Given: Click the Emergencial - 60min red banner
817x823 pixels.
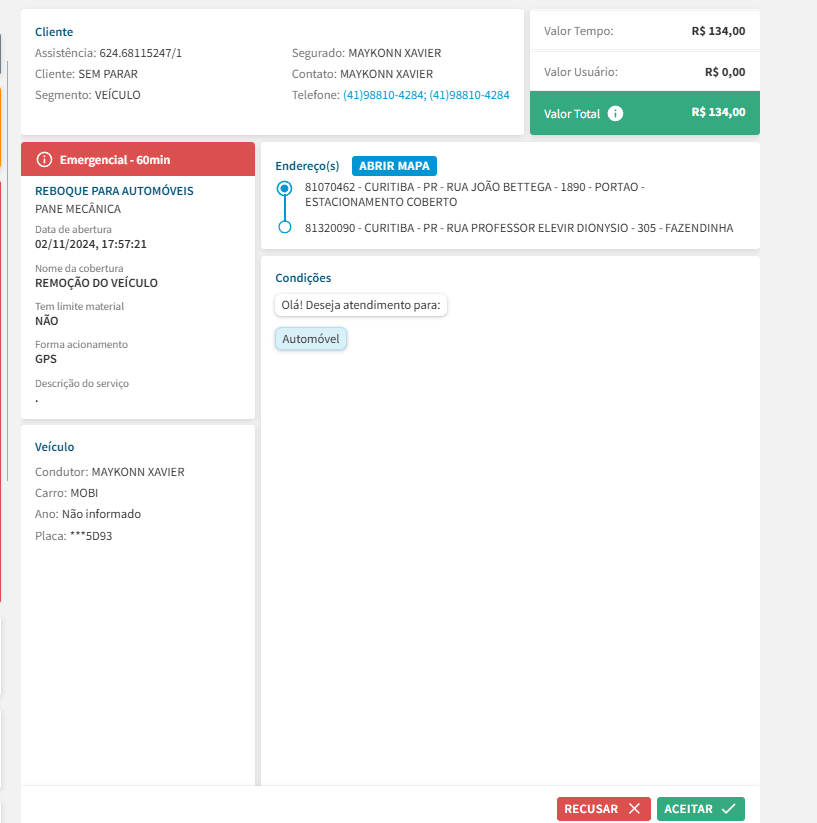Looking at the screenshot, I should [138, 160].
